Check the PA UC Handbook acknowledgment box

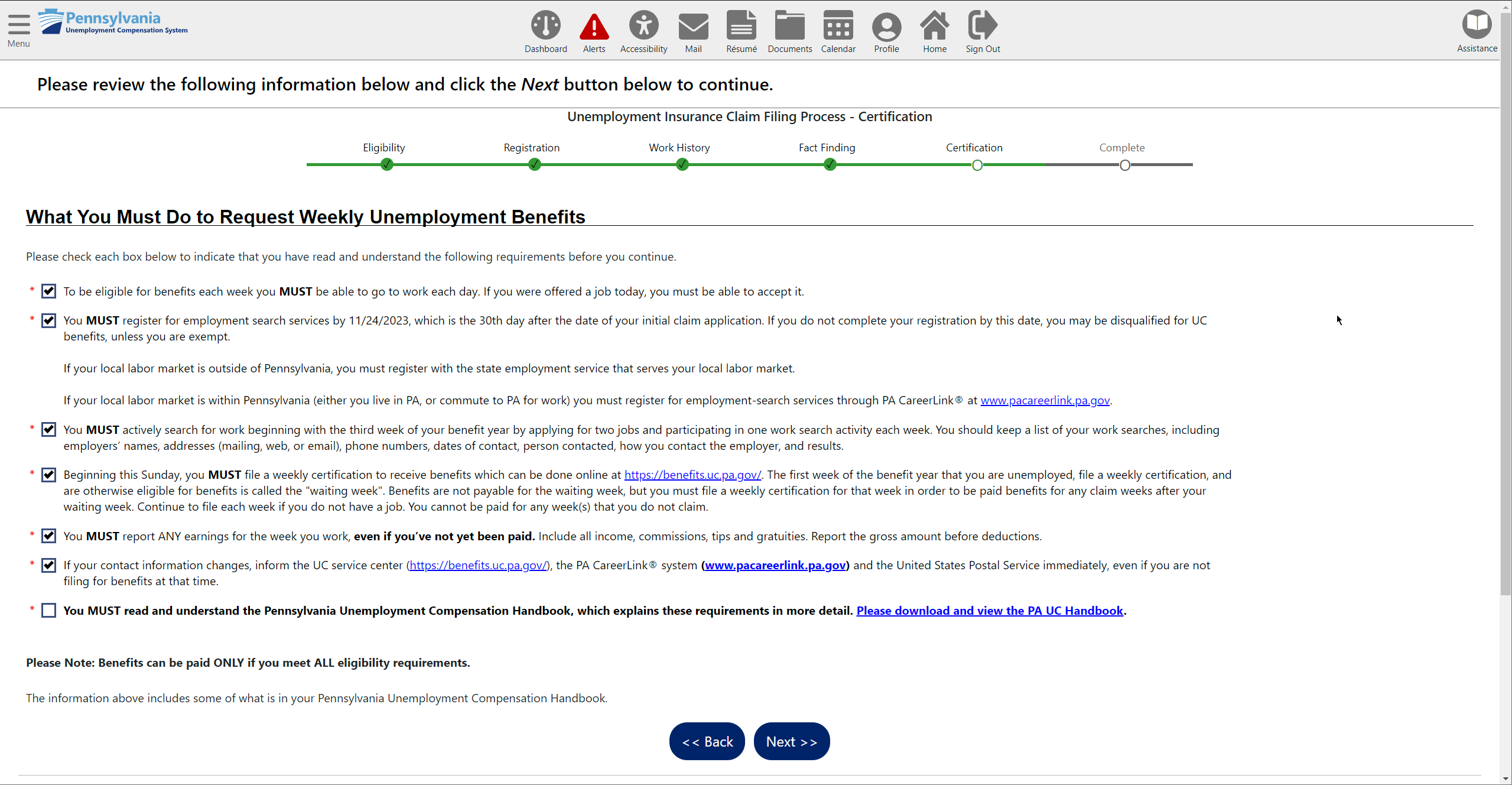coord(49,611)
